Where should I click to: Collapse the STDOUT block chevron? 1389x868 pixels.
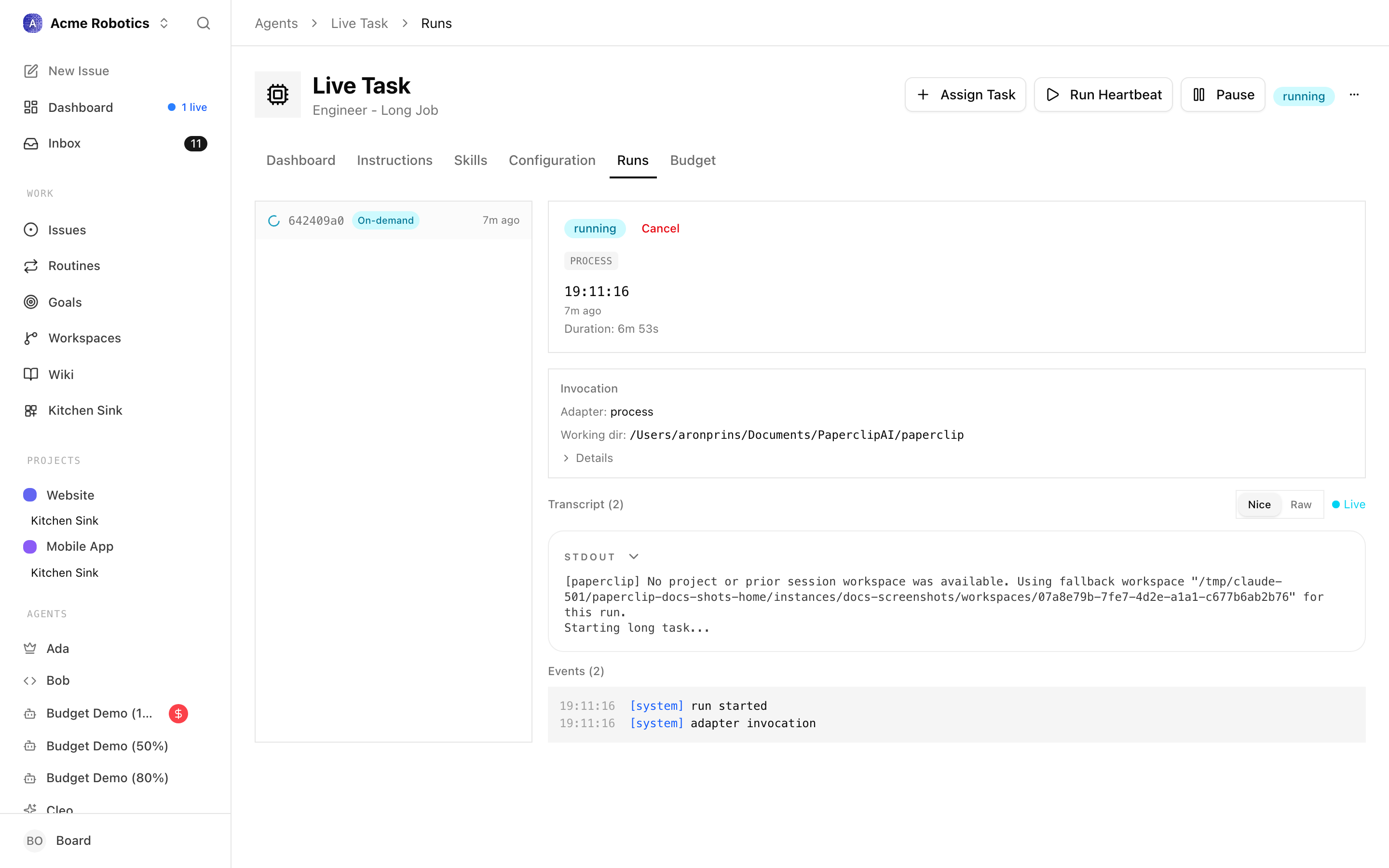click(634, 556)
